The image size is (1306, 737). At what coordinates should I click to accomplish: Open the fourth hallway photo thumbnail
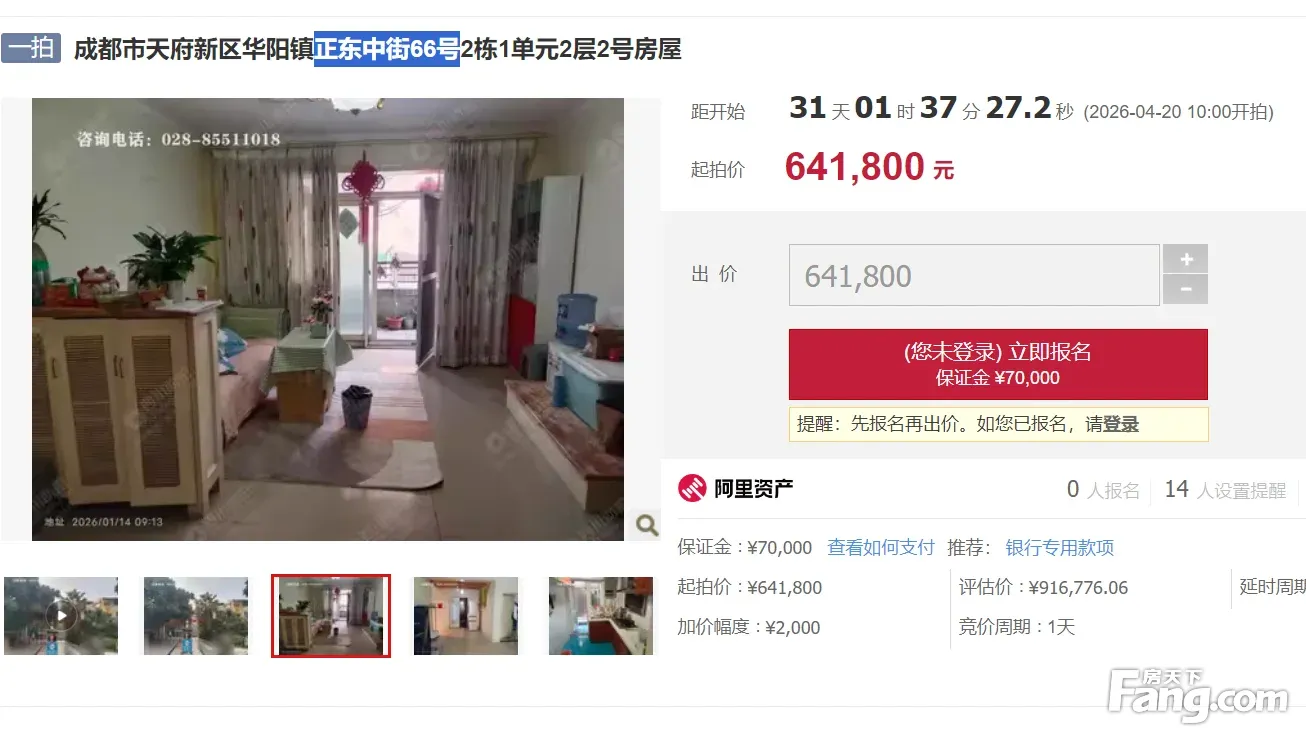466,616
